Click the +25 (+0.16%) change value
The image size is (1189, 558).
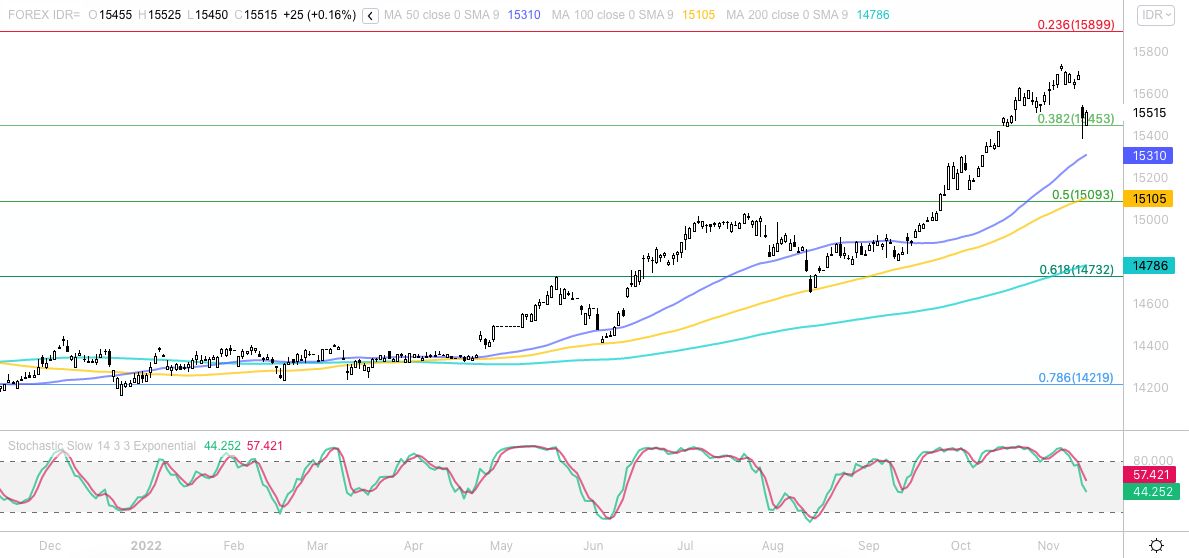pyautogui.click(x=318, y=15)
